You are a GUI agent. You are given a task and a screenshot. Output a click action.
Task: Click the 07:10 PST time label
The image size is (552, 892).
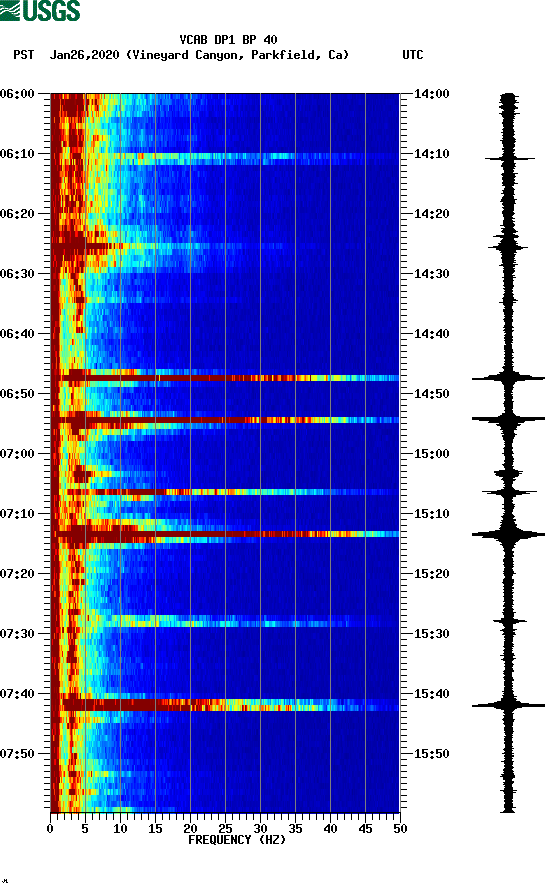(x=18, y=514)
